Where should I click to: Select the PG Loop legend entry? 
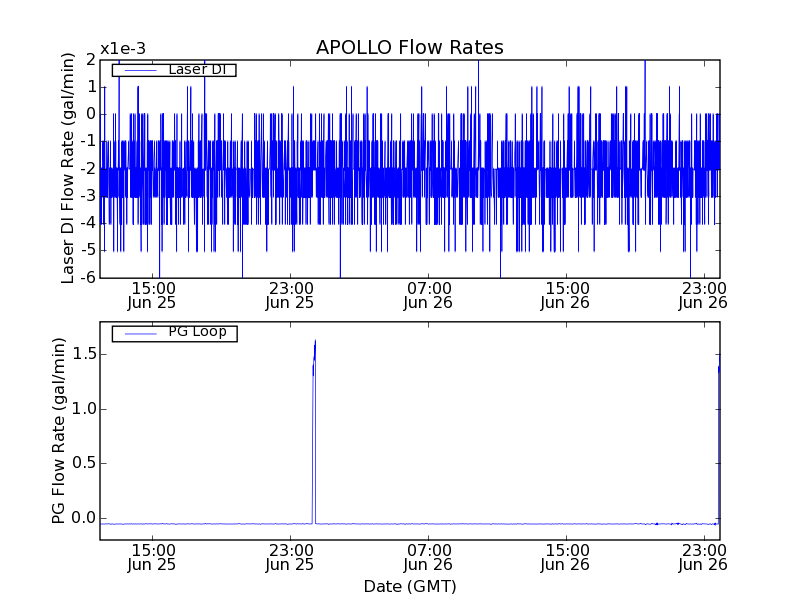coord(174,333)
